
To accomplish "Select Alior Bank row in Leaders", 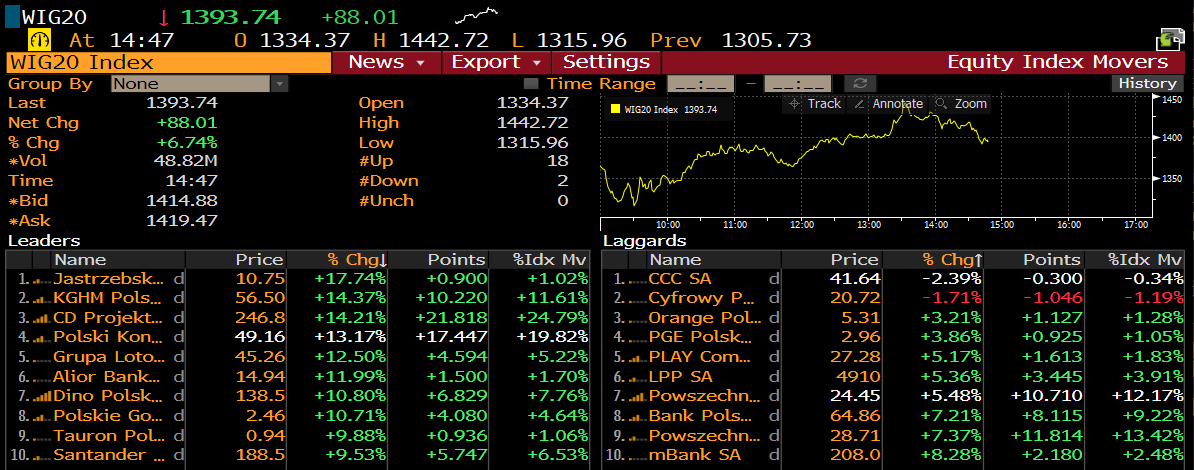I will (x=298, y=377).
